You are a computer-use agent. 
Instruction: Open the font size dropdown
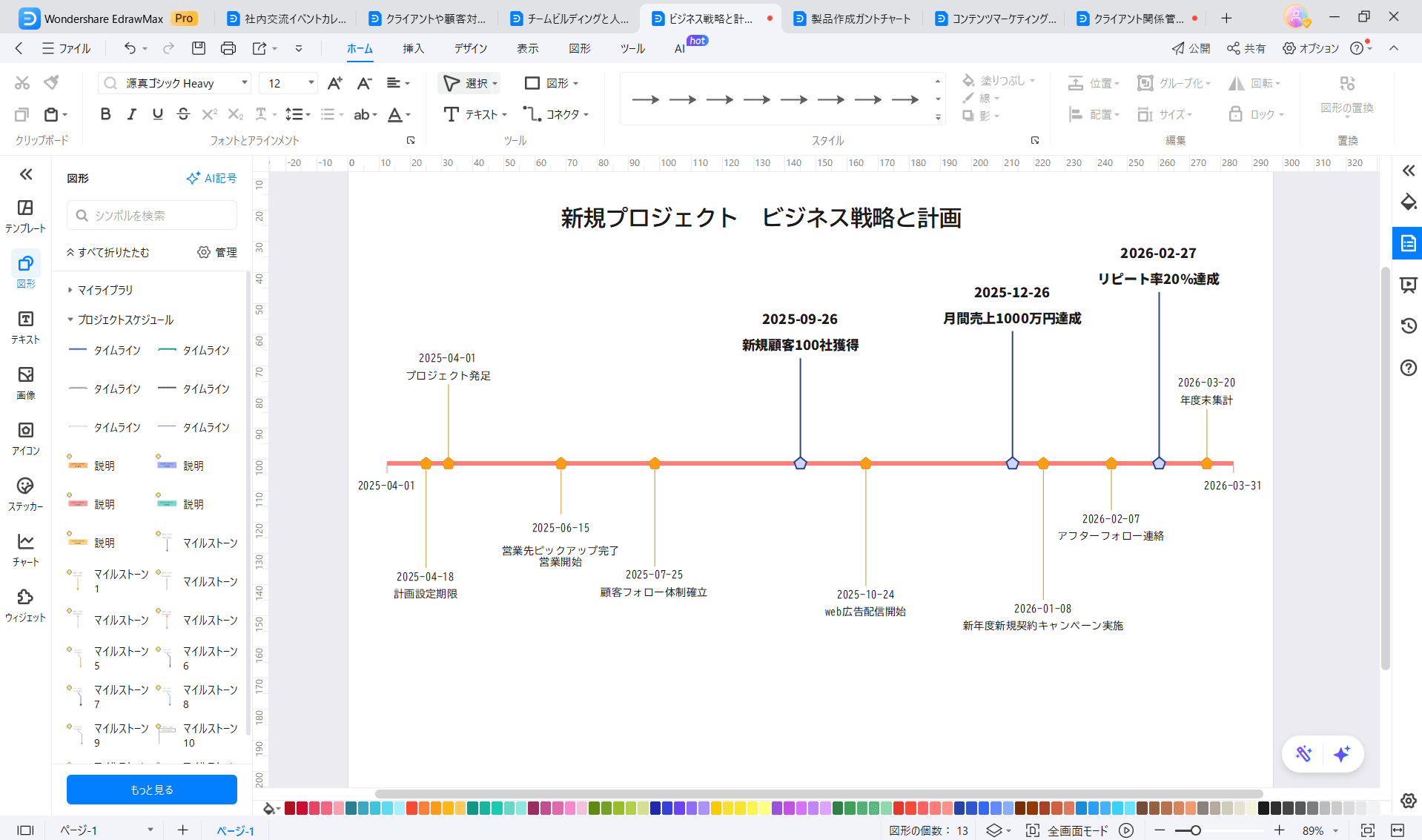pos(311,83)
